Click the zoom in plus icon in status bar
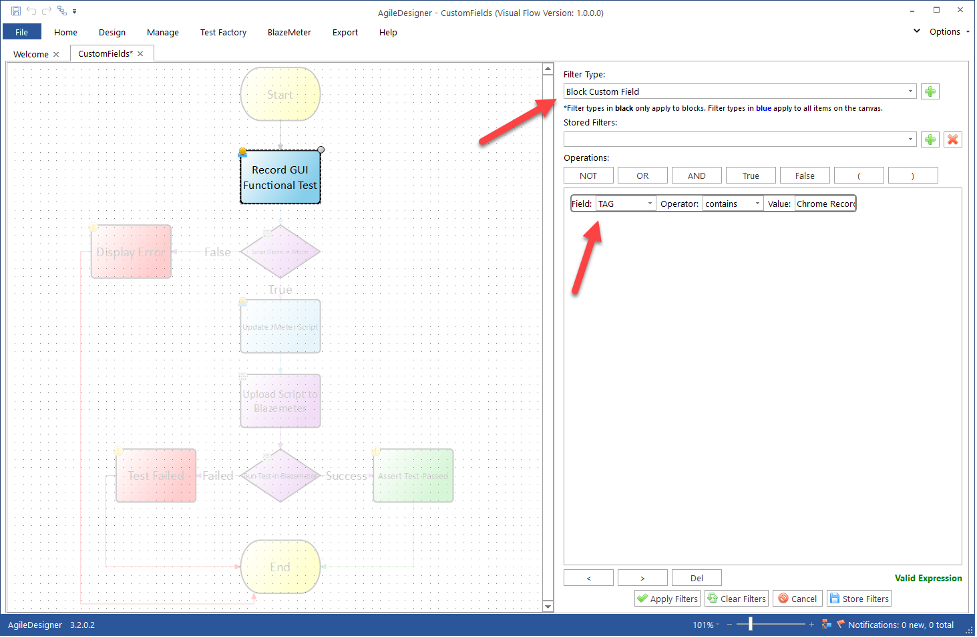 tap(811, 624)
